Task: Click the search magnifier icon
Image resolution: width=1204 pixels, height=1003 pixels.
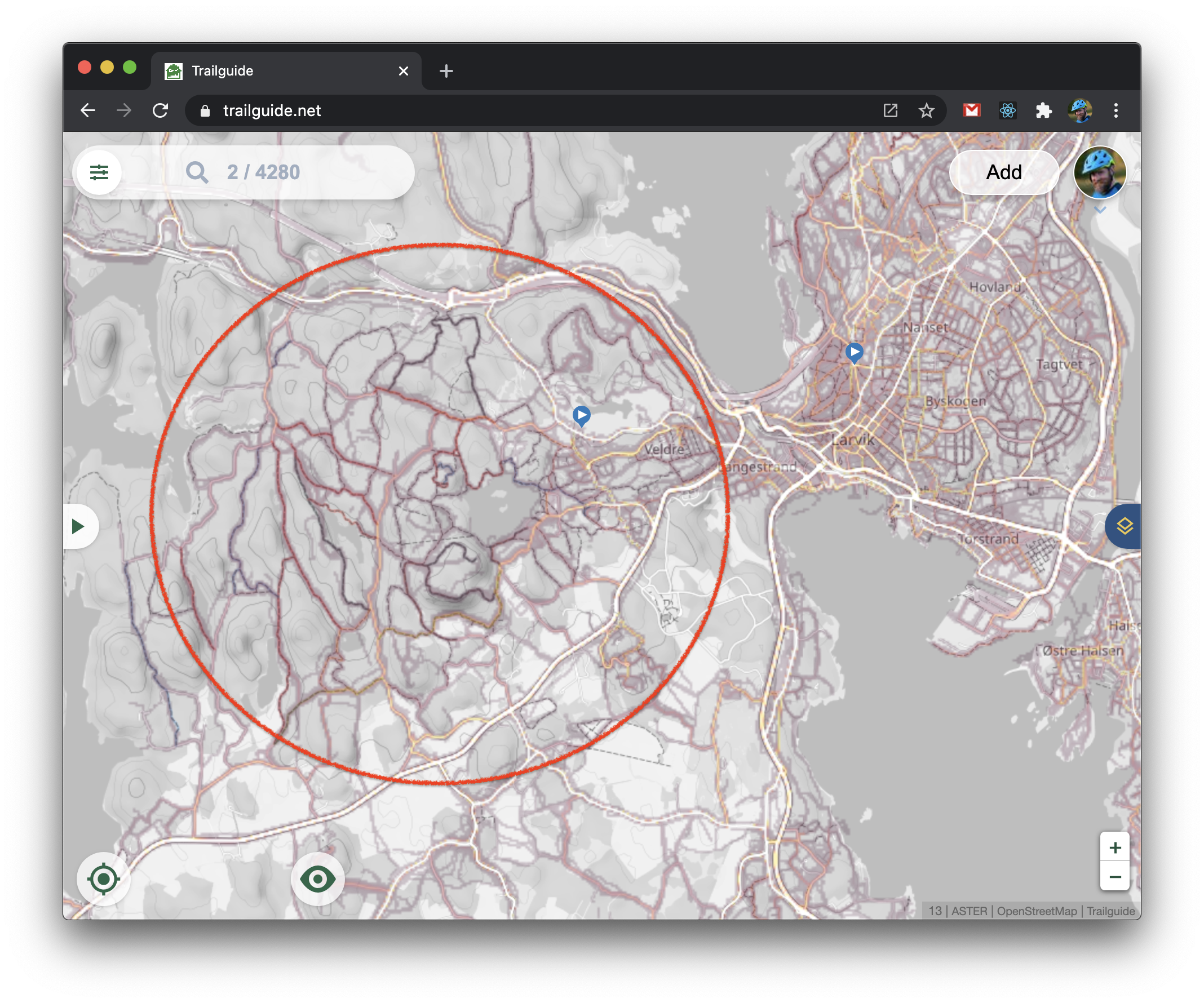Action: point(197,172)
